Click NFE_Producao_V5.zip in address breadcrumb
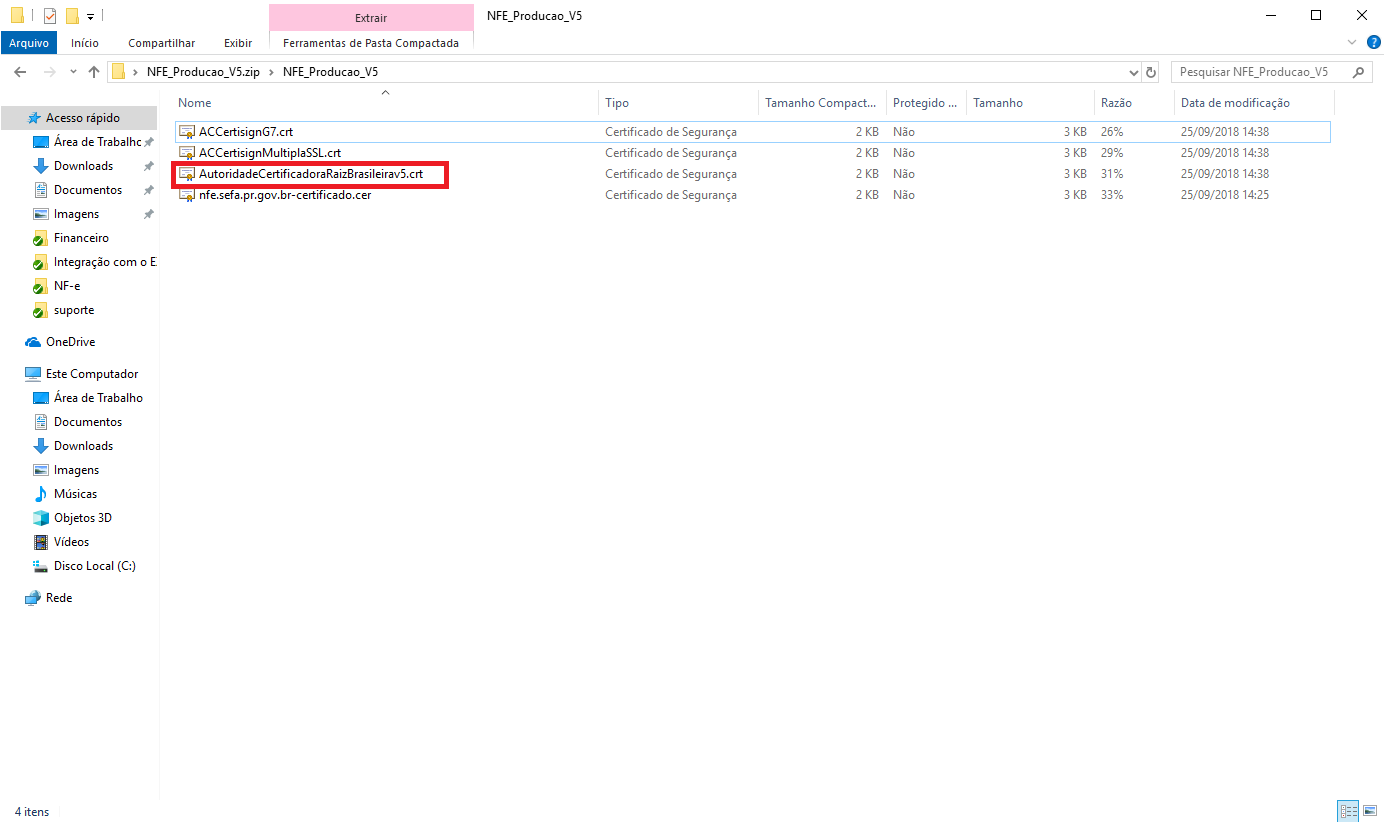The image size is (1384, 822). (x=203, y=72)
